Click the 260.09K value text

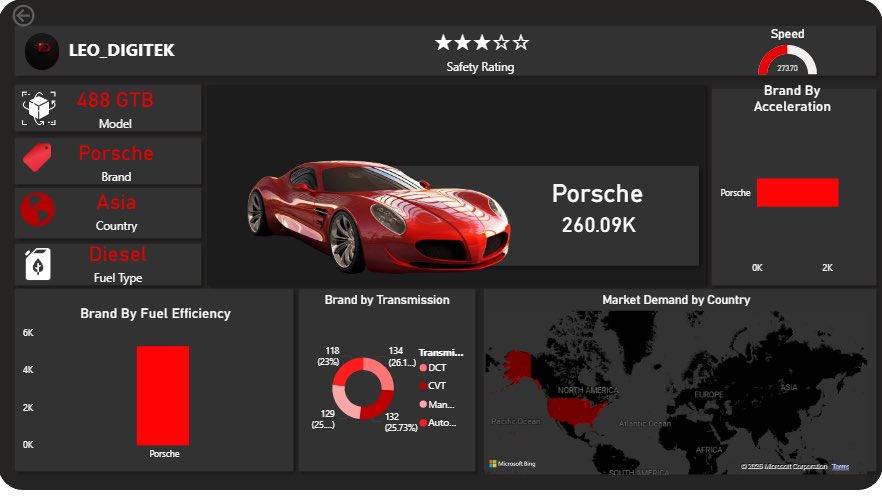(x=598, y=225)
